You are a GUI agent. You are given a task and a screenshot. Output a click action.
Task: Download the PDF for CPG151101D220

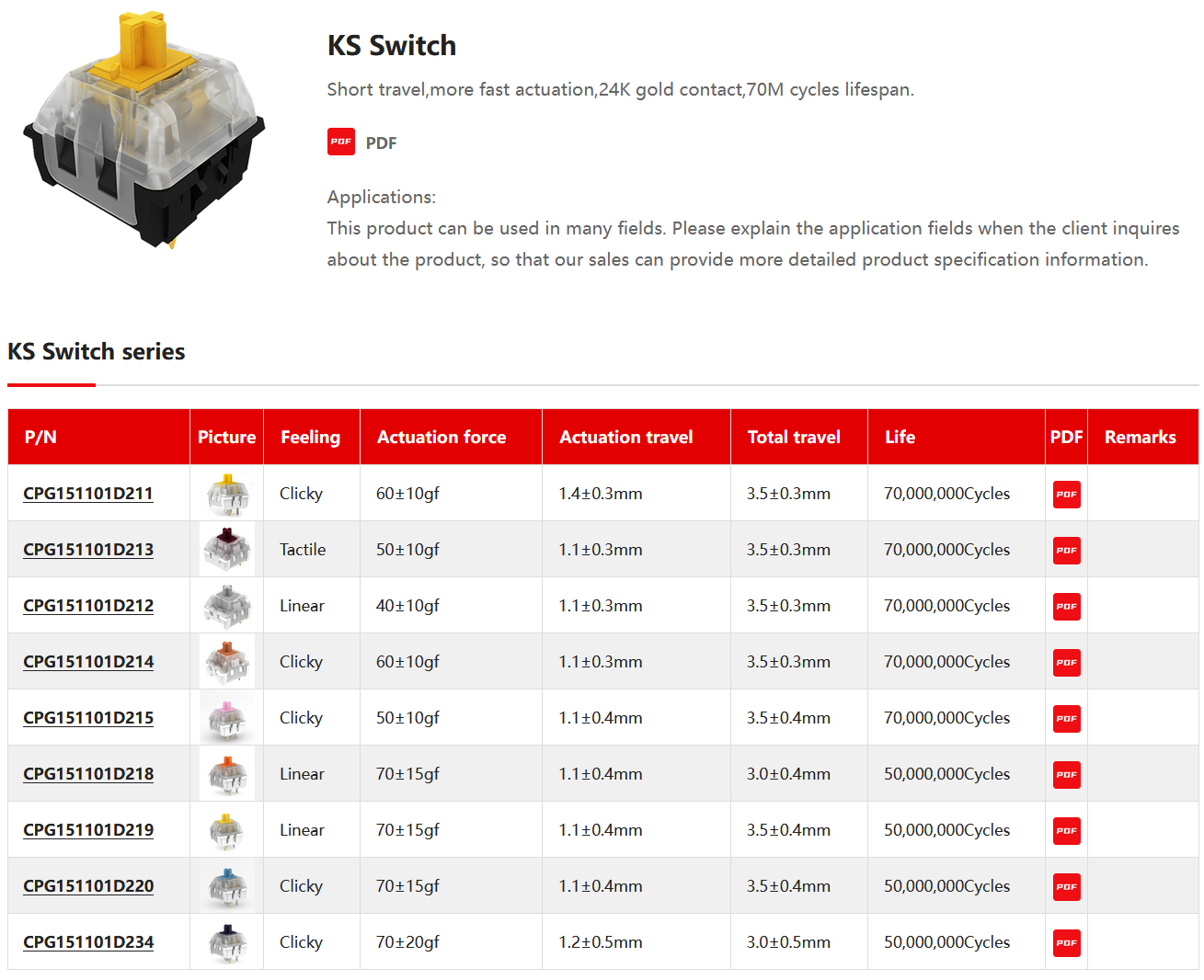[1066, 887]
